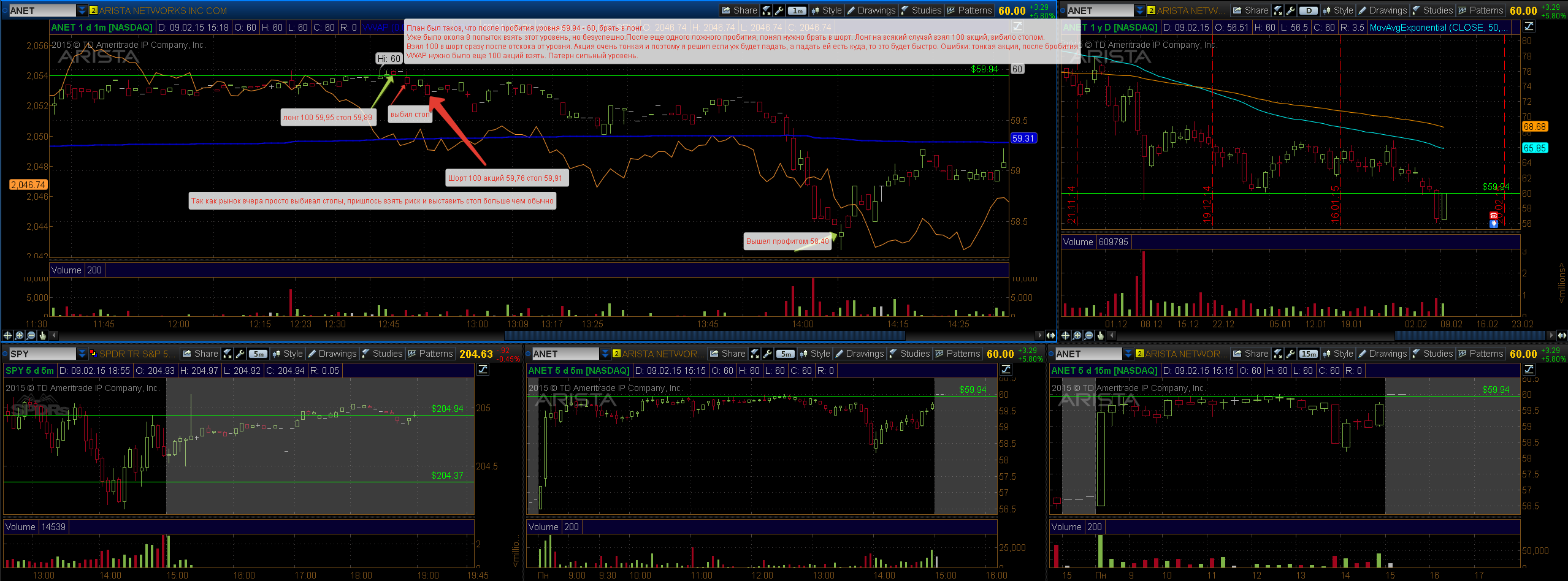Expand symbol dropdown arrow in ANET 1m chart
The height and width of the screenshot is (581, 1568).
82,10
